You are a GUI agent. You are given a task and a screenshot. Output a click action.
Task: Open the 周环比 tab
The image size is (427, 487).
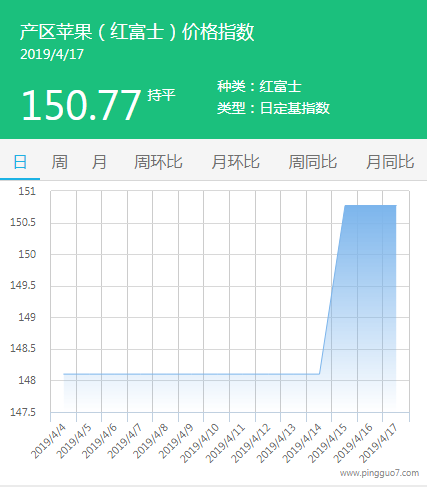tap(158, 162)
